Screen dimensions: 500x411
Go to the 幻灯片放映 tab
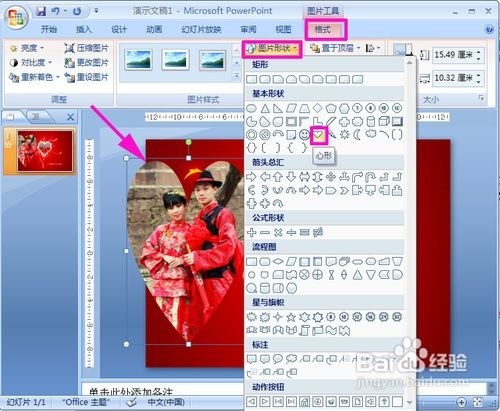click(201, 29)
